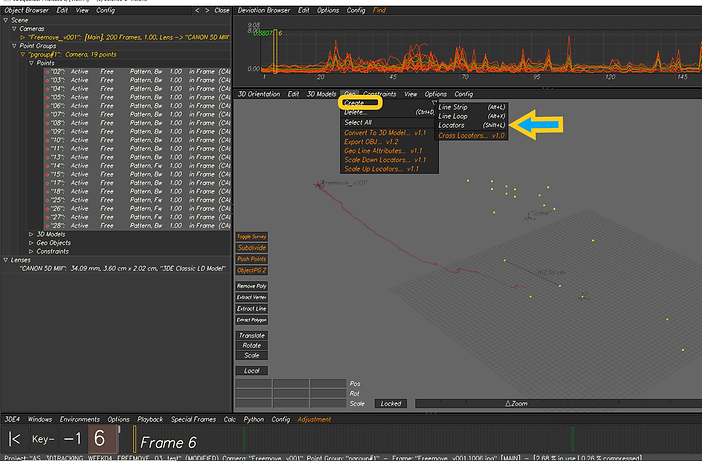Click the Subdivide button
This screenshot has width=702, height=461.
coord(252,248)
